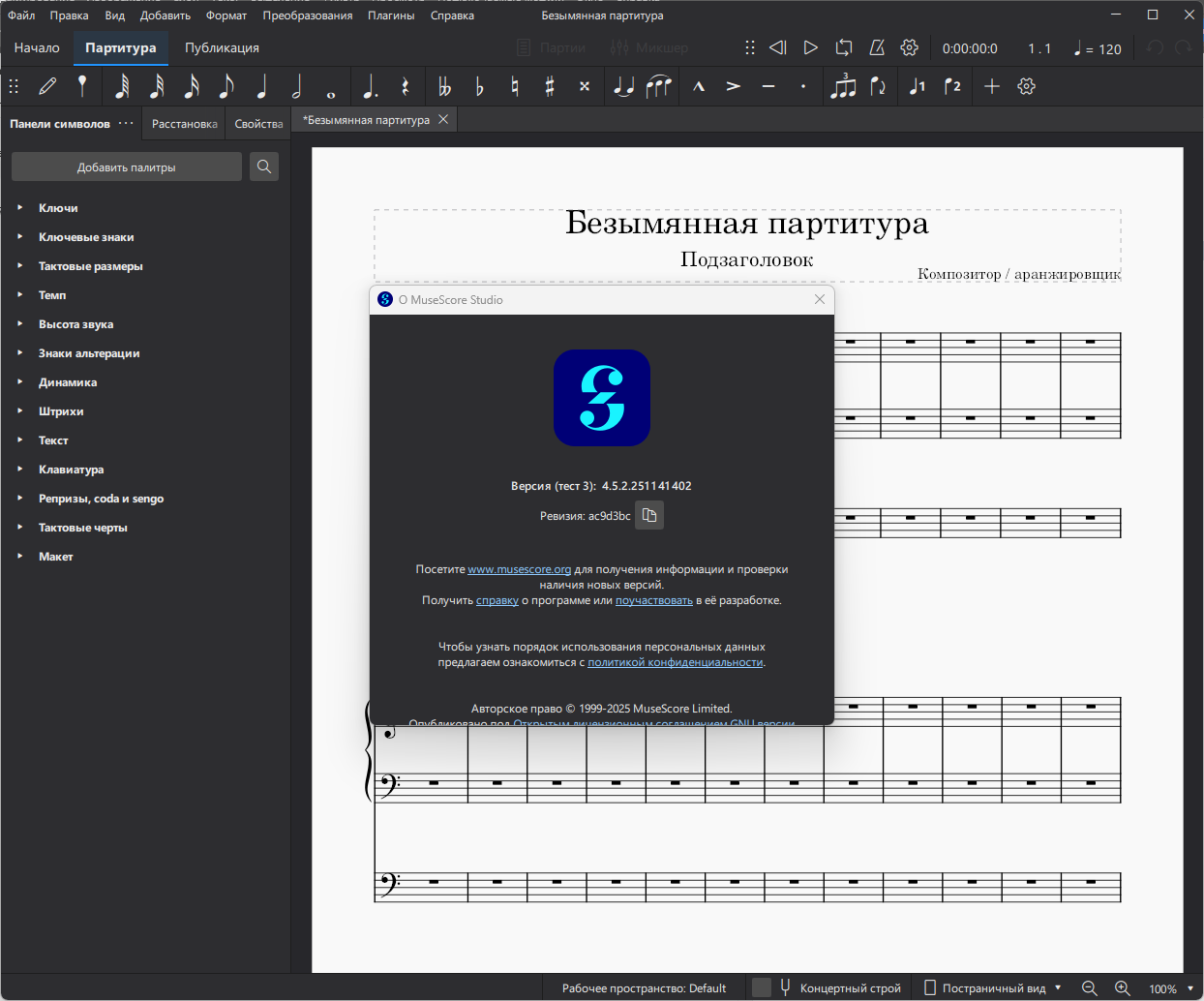Image resolution: width=1204 pixels, height=1001 pixels.
Task: Follow the поучаствовать link
Action: 654,600
